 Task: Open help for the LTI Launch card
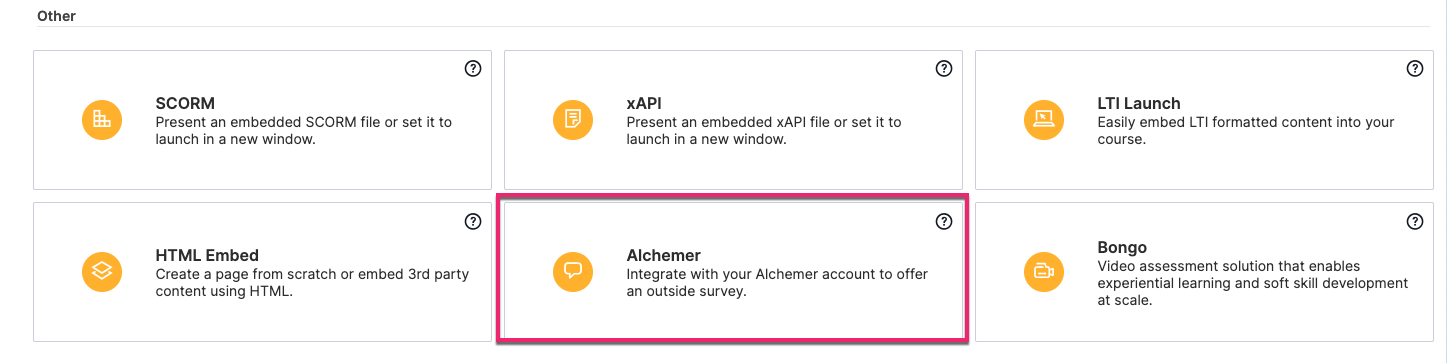(x=1415, y=69)
